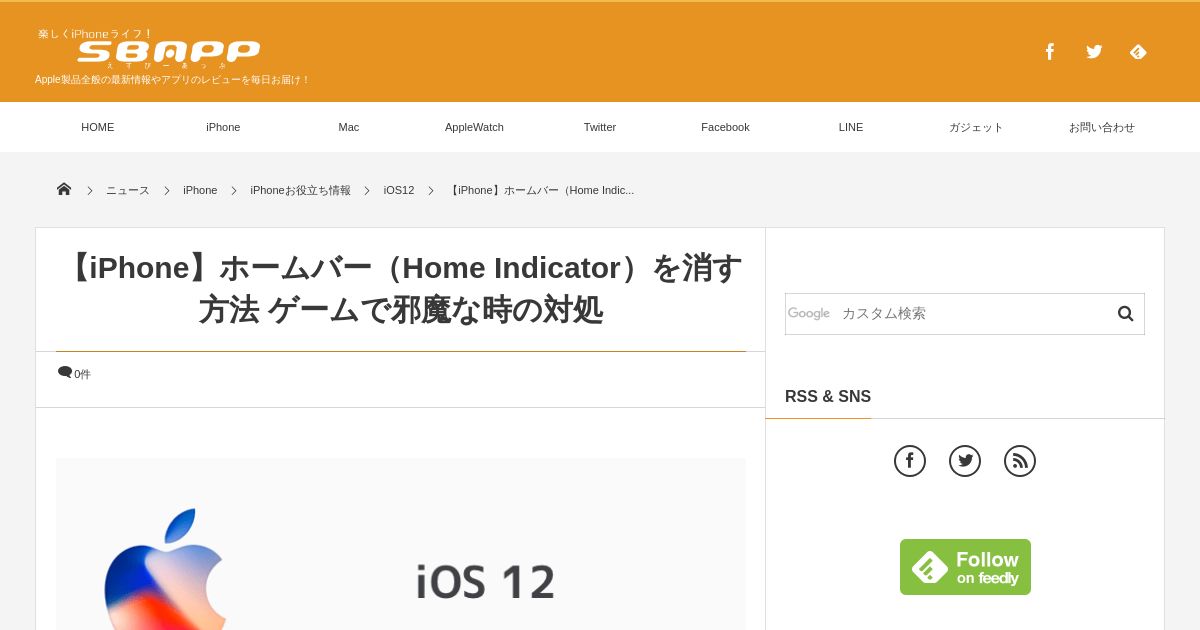
Task: Click the article title about ホームバー
Action: pos(401,289)
